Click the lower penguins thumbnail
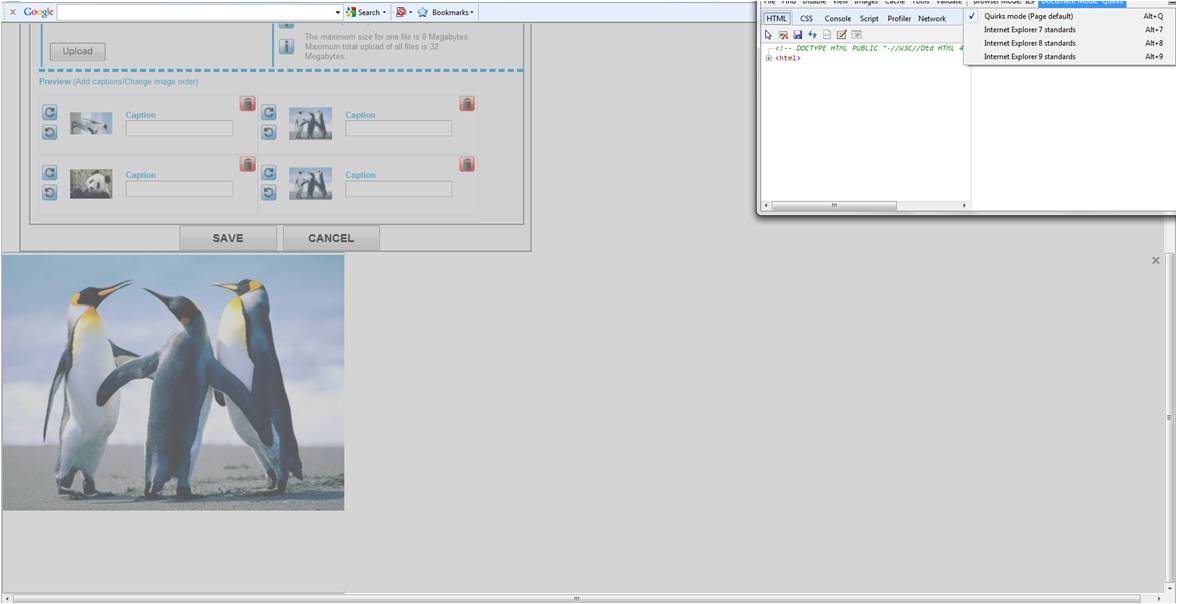1177x604 pixels. click(x=310, y=183)
